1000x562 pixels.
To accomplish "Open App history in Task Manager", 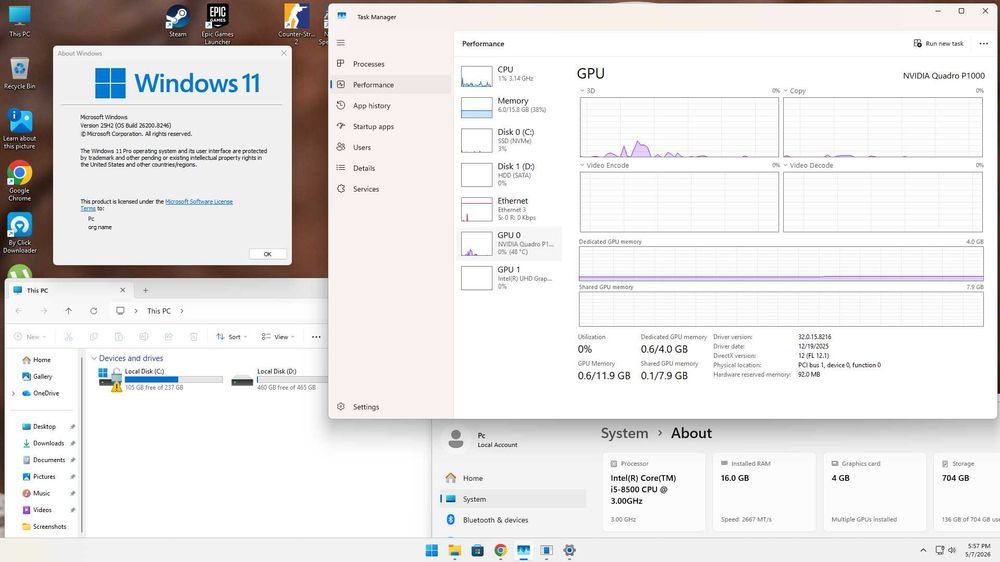I will click(390, 106).
